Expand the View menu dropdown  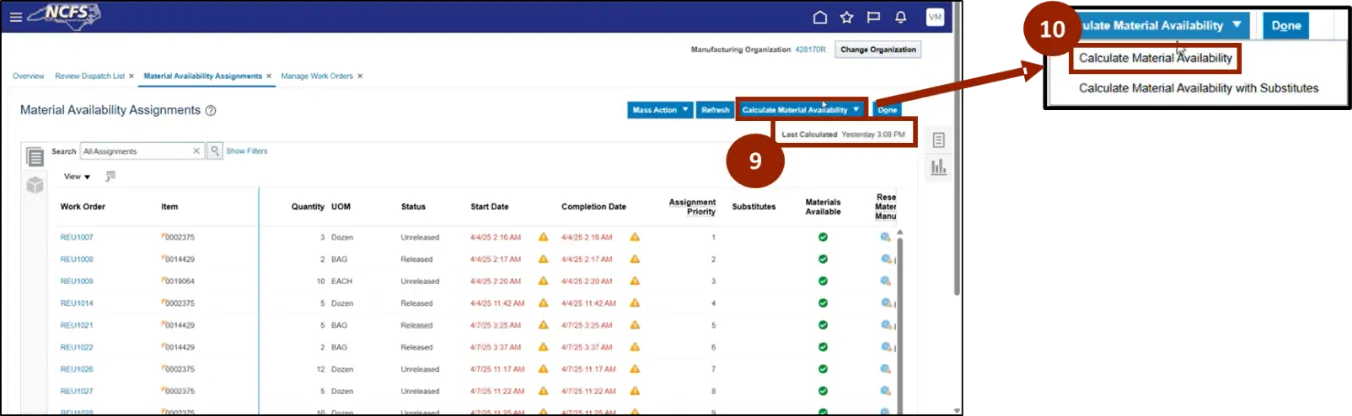pyautogui.click(x=77, y=177)
